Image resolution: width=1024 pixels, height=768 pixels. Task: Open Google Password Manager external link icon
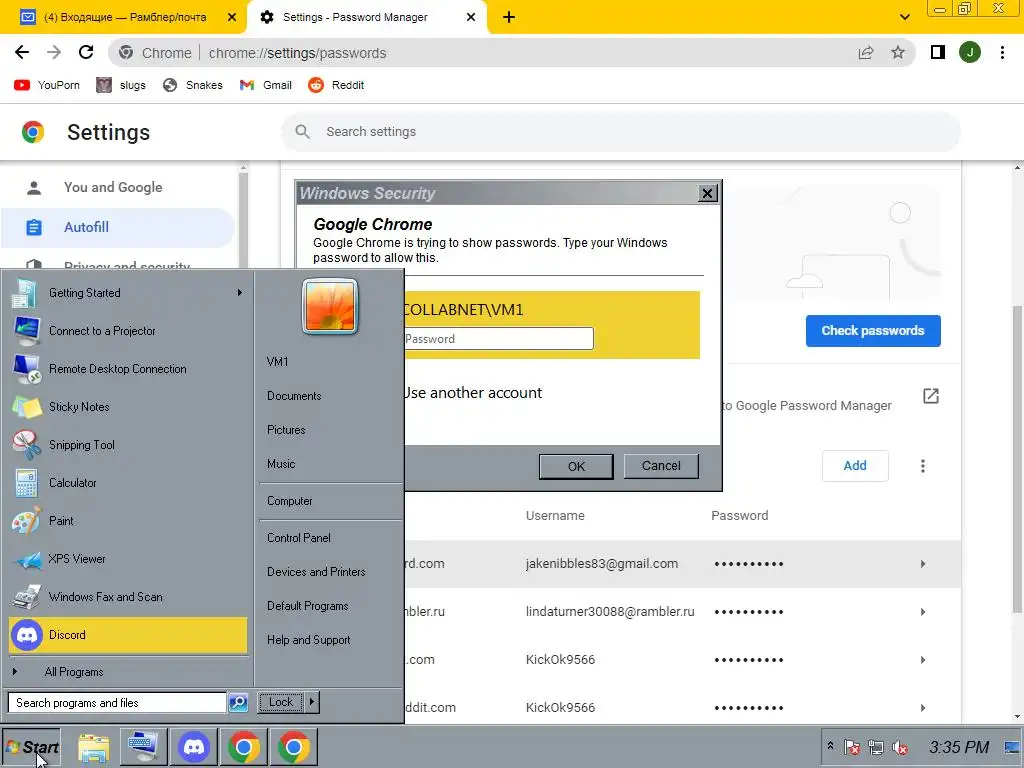tap(931, 396)
